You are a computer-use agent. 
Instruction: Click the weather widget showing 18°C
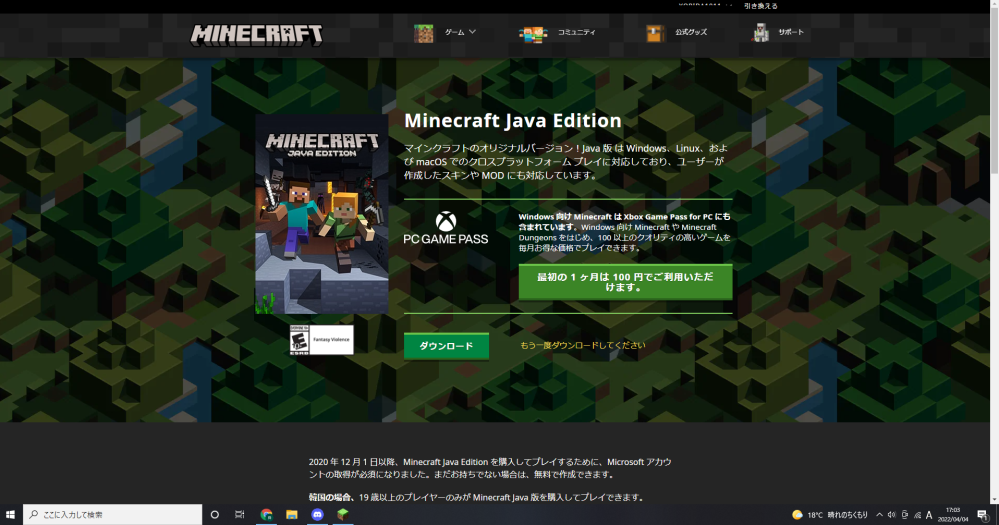coord(830,515)
